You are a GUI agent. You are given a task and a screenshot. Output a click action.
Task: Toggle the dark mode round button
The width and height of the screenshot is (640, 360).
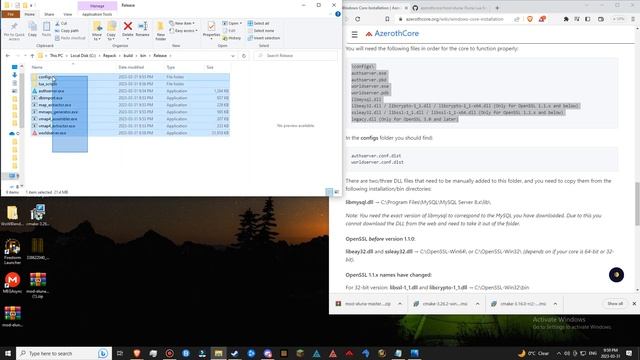pyautogui.click(x=616, y=275)
